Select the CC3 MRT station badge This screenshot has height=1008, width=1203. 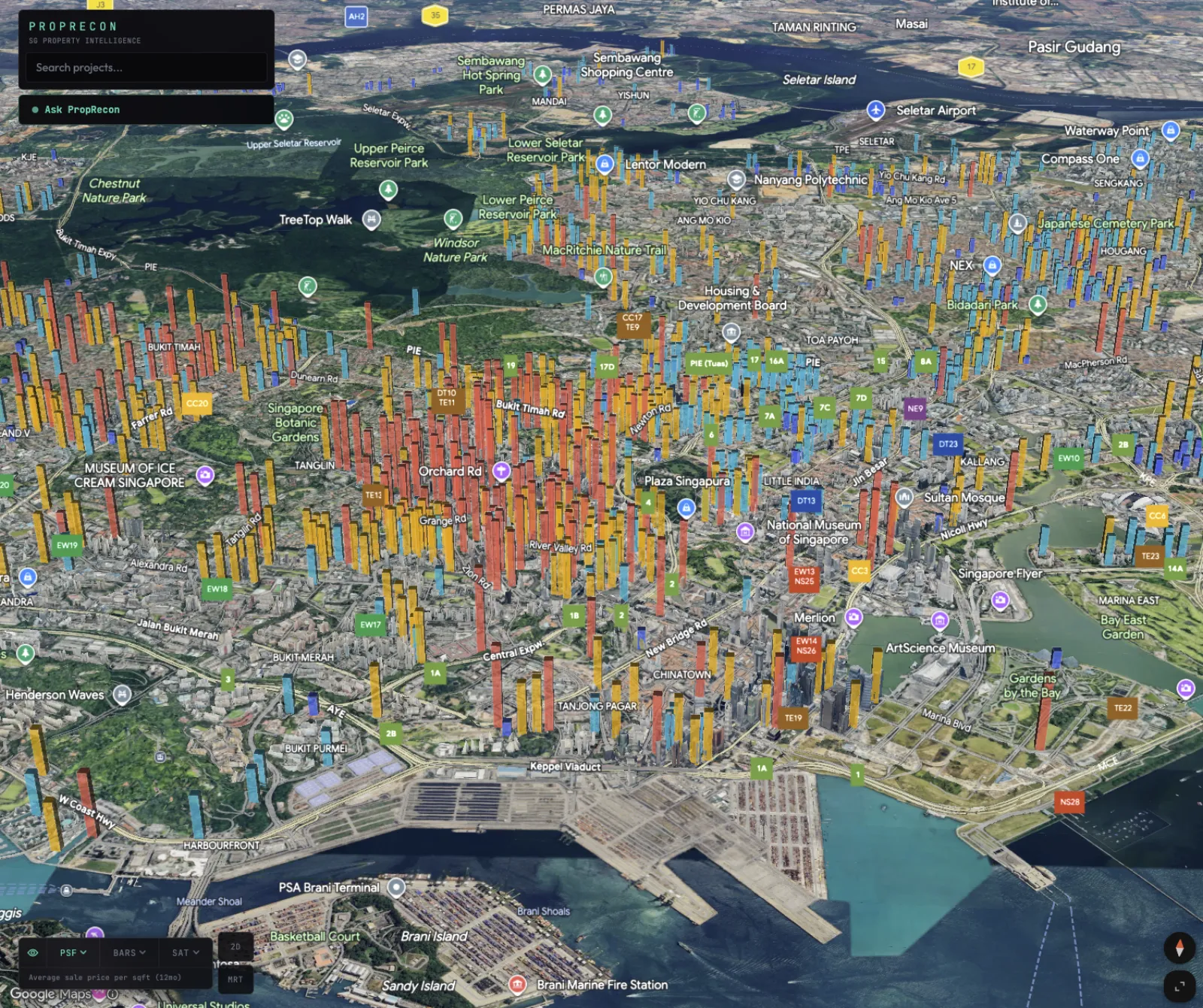[x=859, y=571]
